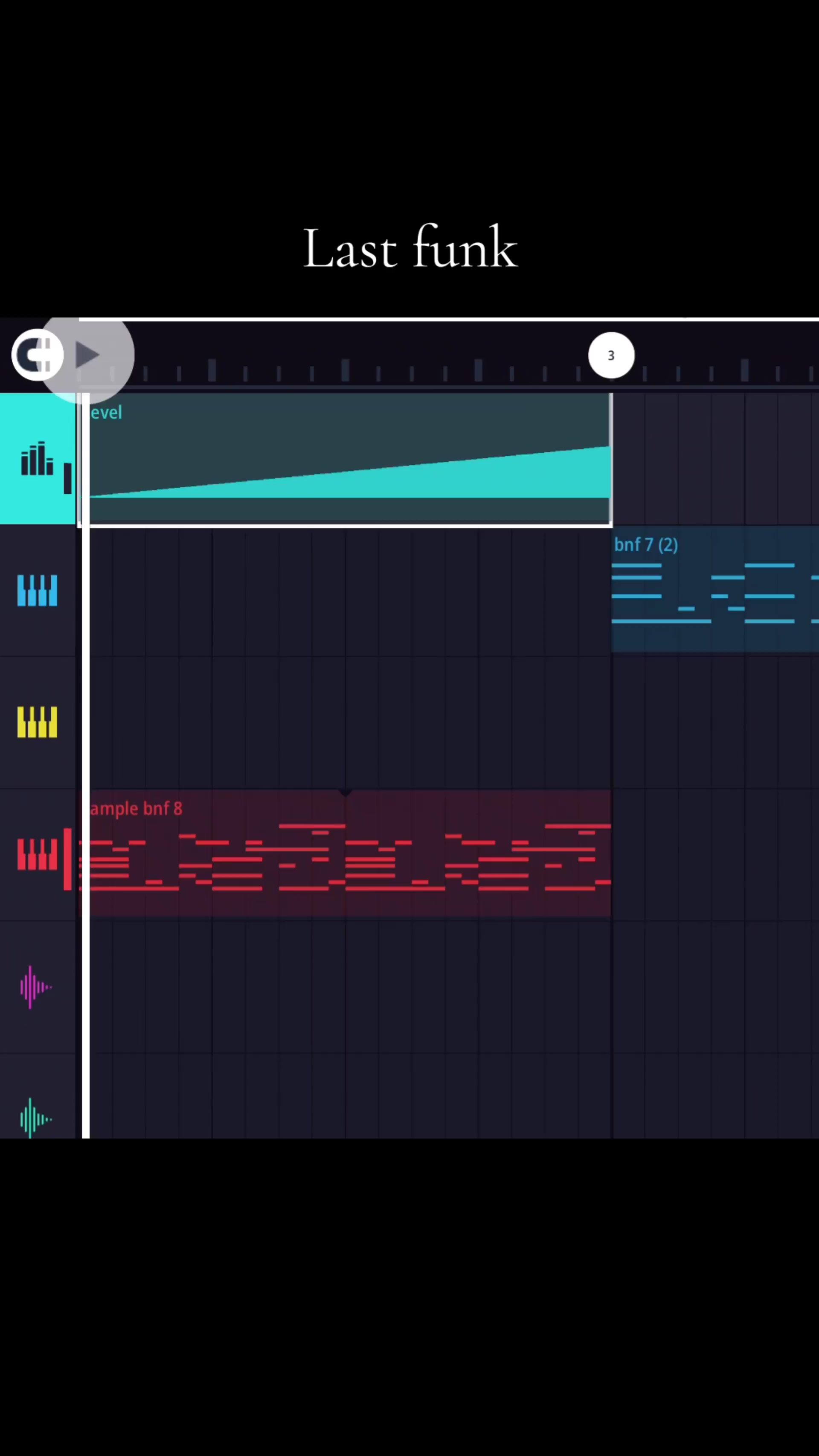Select the teal audio waveform track icon
Image resolution: width=819 pixels, height=1456 pixels.
[x=36, y=1118]
